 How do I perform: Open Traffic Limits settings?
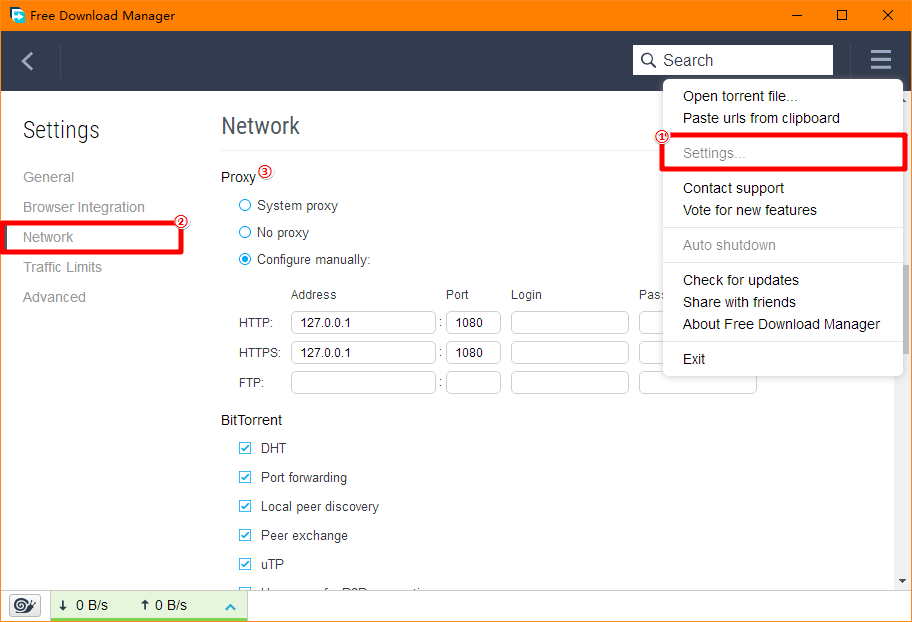(62, 267)
